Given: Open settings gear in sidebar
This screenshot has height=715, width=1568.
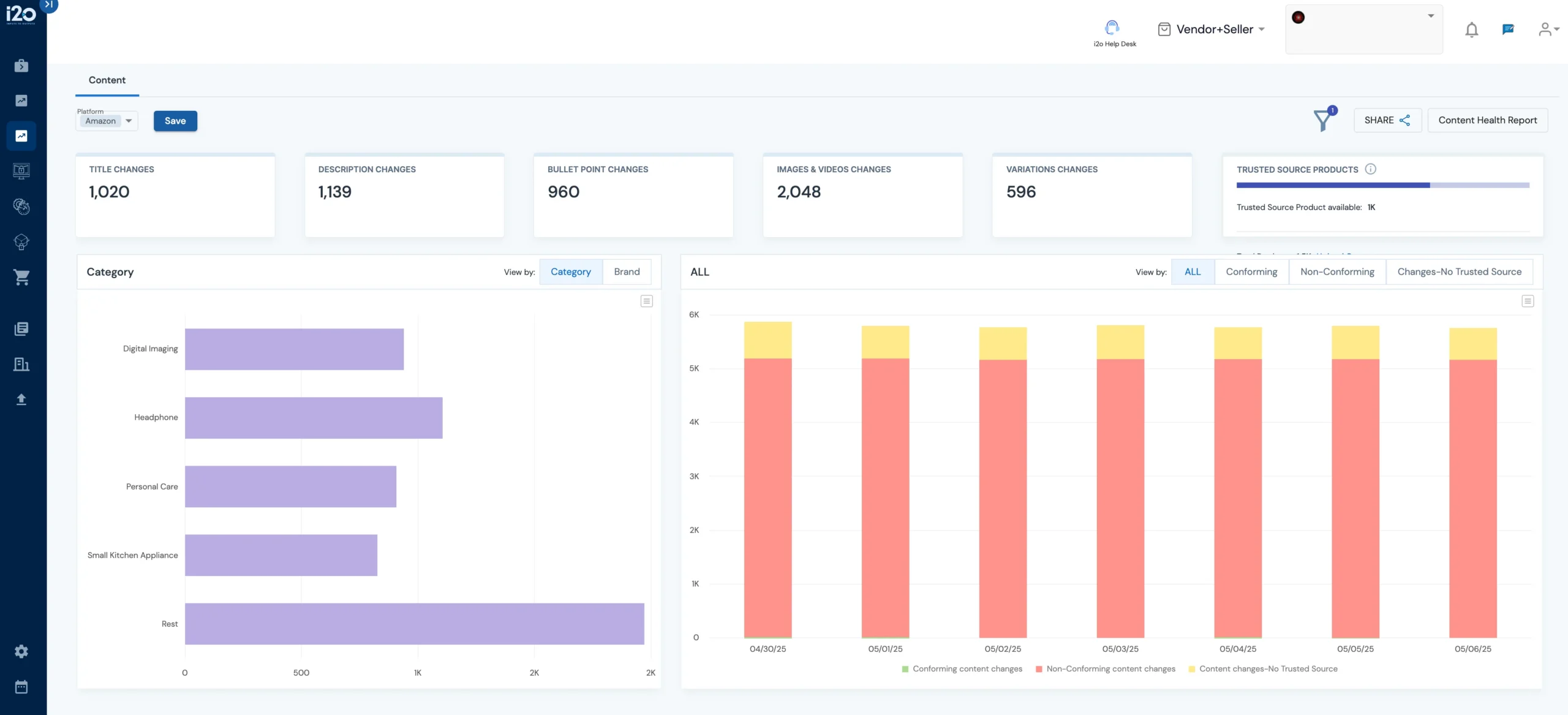Looking at the screenshot, I should [x=21, y=651].
